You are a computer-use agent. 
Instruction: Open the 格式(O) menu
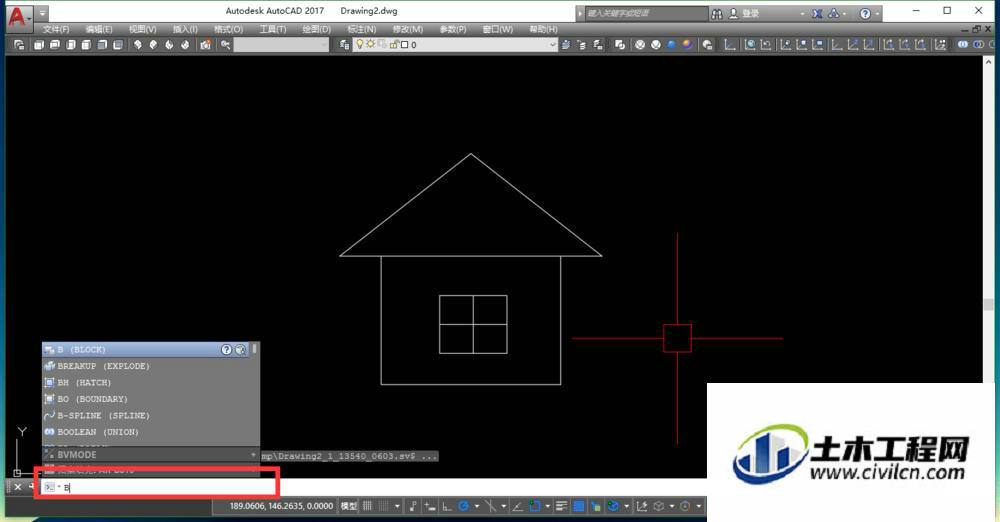click(x=228, y=29)
